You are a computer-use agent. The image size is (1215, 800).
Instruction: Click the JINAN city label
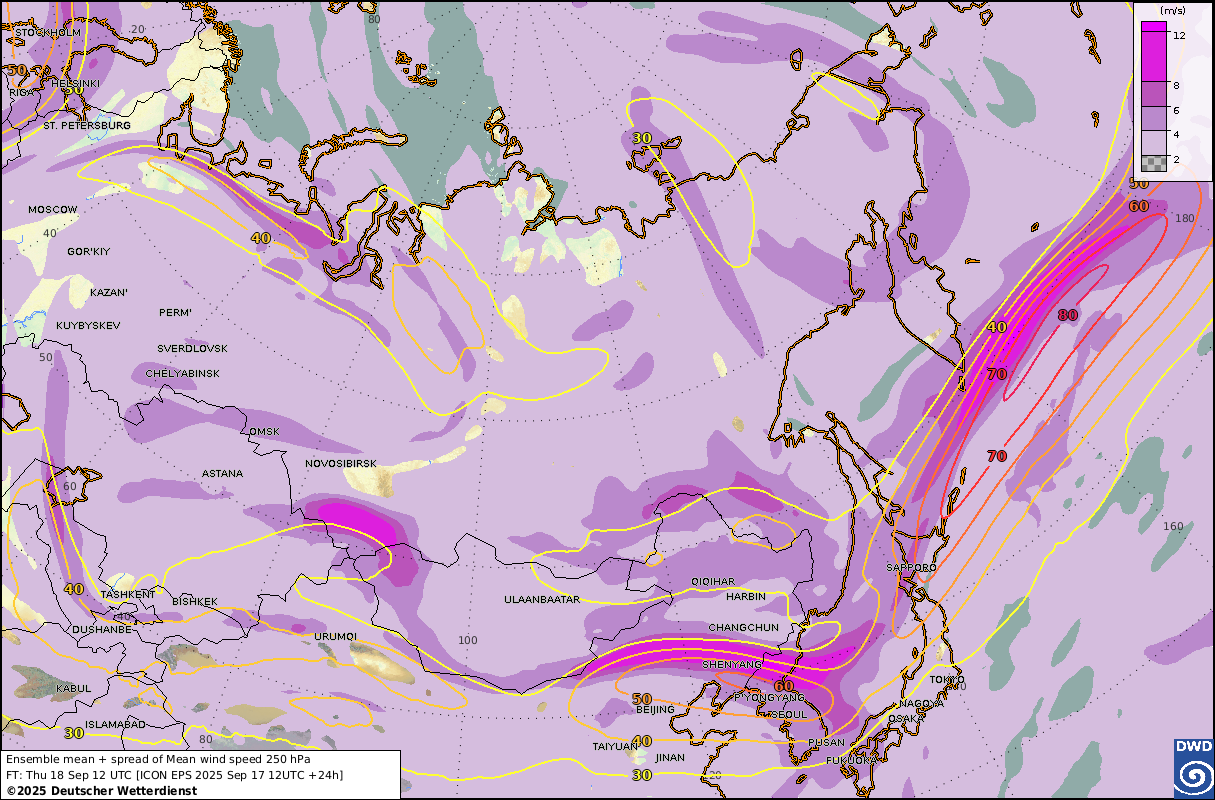pos(670,757)
